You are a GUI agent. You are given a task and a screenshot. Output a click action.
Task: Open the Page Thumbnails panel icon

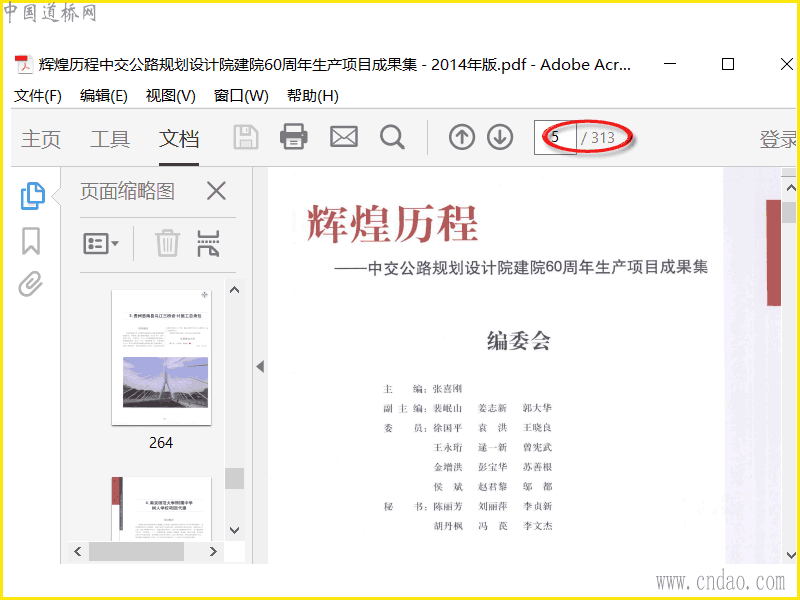click(x=33, y=196)
